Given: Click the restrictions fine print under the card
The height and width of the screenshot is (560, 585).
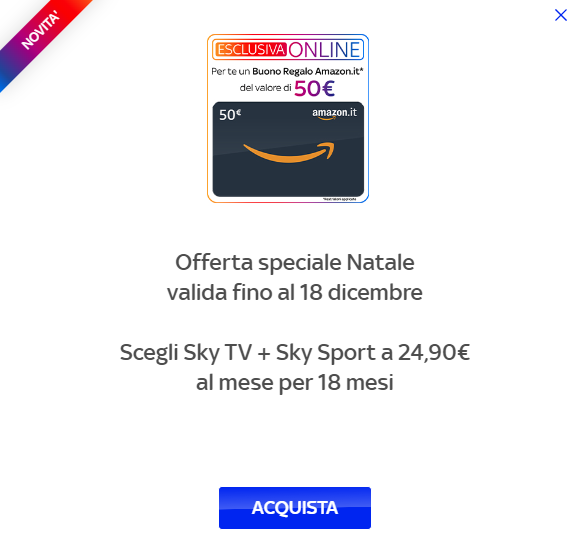Looking at the screenshot, I should pos(340,199).
